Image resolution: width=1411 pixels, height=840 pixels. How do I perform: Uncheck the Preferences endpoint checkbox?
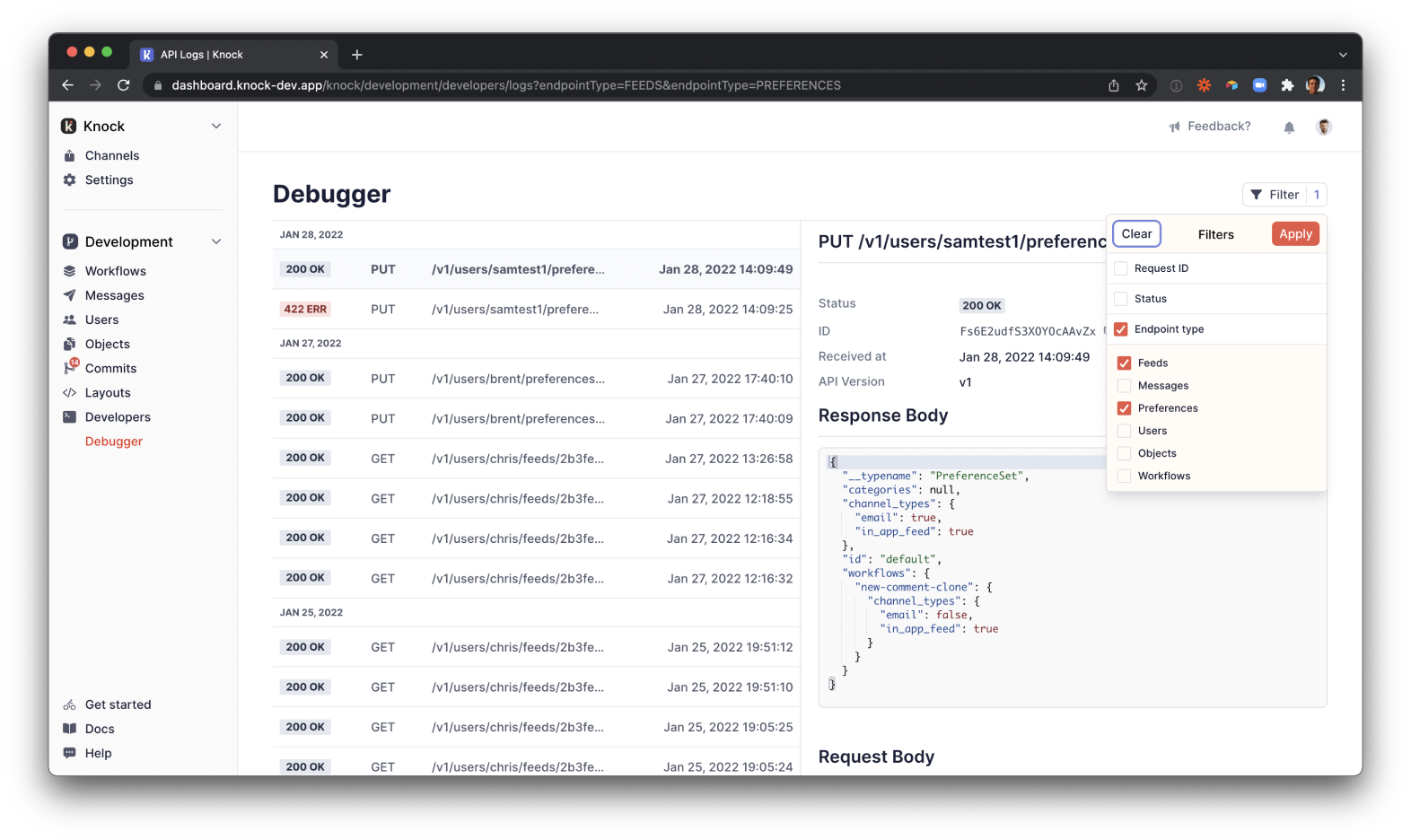1124,408
